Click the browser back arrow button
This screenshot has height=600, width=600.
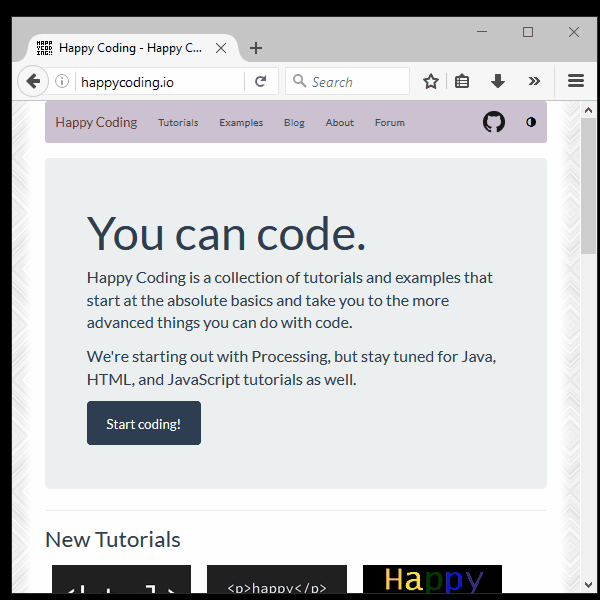pyautogui.click(x=32, y=82)
